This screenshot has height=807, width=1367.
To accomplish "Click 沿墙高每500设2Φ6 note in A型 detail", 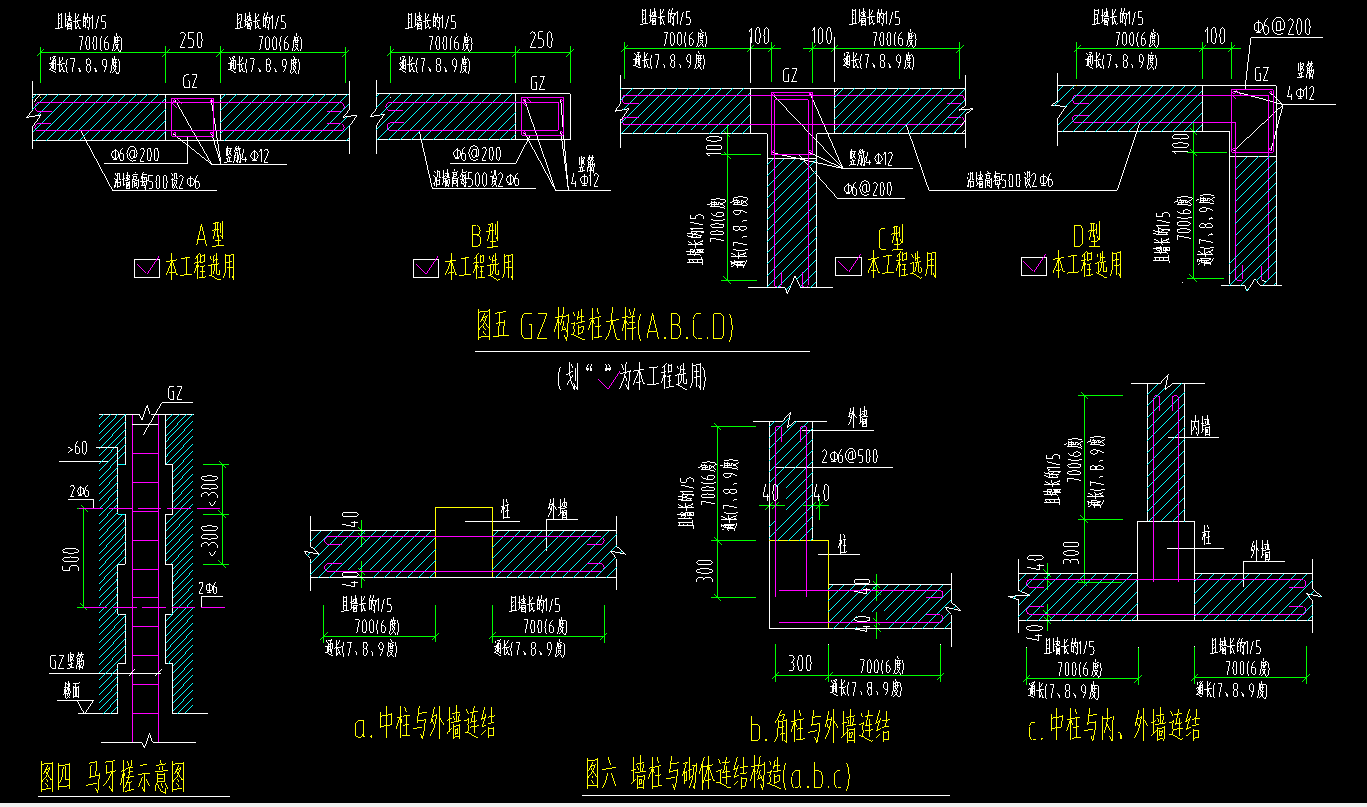I will (156, 182).
